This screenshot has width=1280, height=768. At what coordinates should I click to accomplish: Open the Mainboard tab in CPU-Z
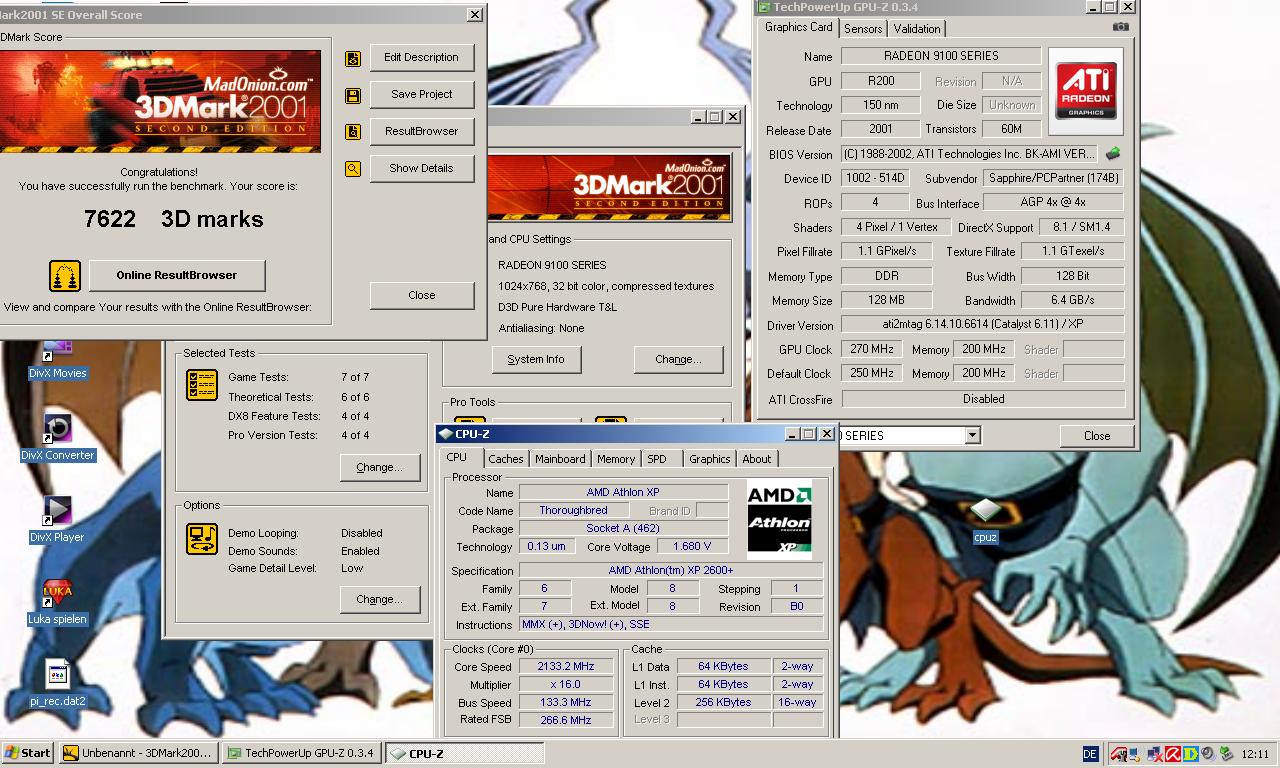coord(560,459)
